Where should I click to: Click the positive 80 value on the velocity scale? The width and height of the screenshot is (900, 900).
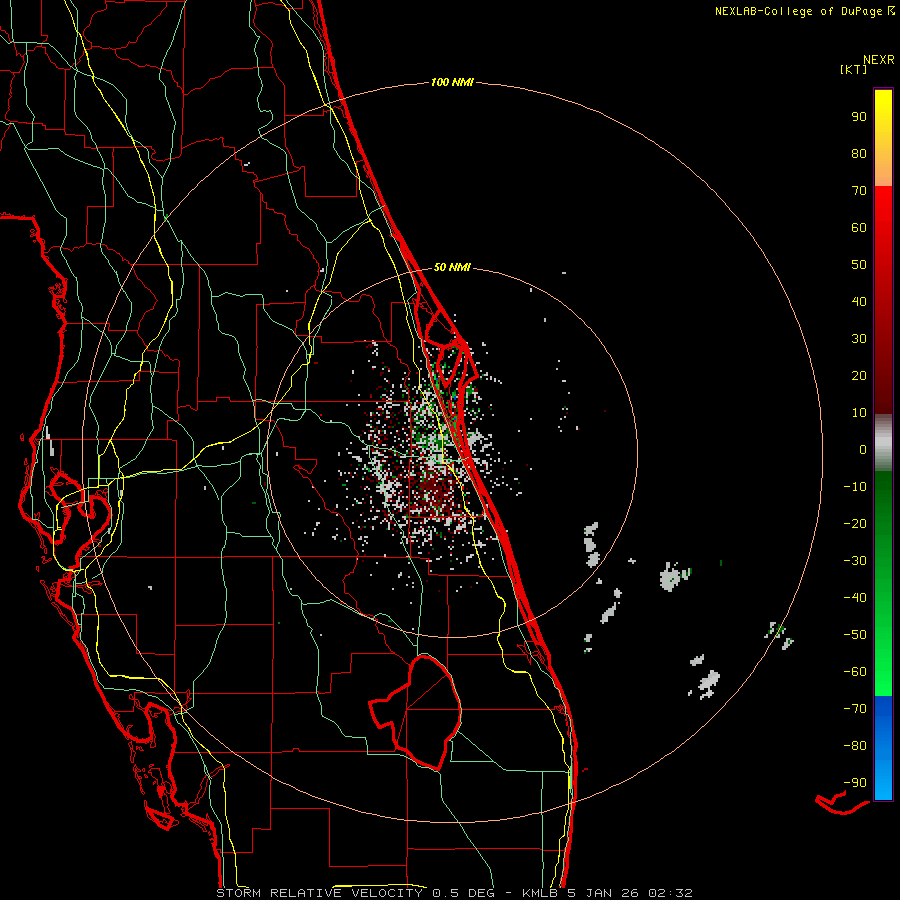[859, 153]
